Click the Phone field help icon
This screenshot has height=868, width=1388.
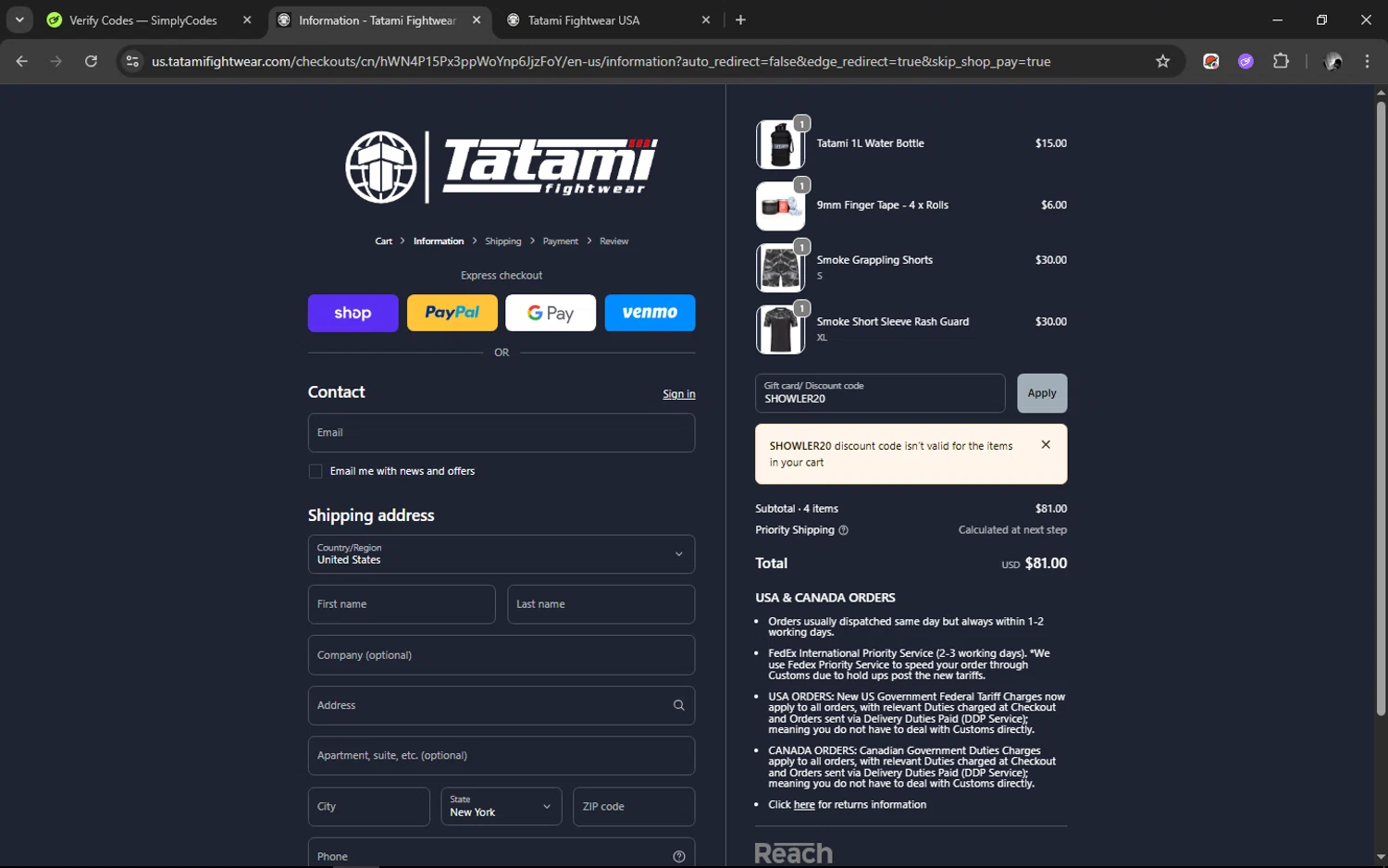pos(678,857)
